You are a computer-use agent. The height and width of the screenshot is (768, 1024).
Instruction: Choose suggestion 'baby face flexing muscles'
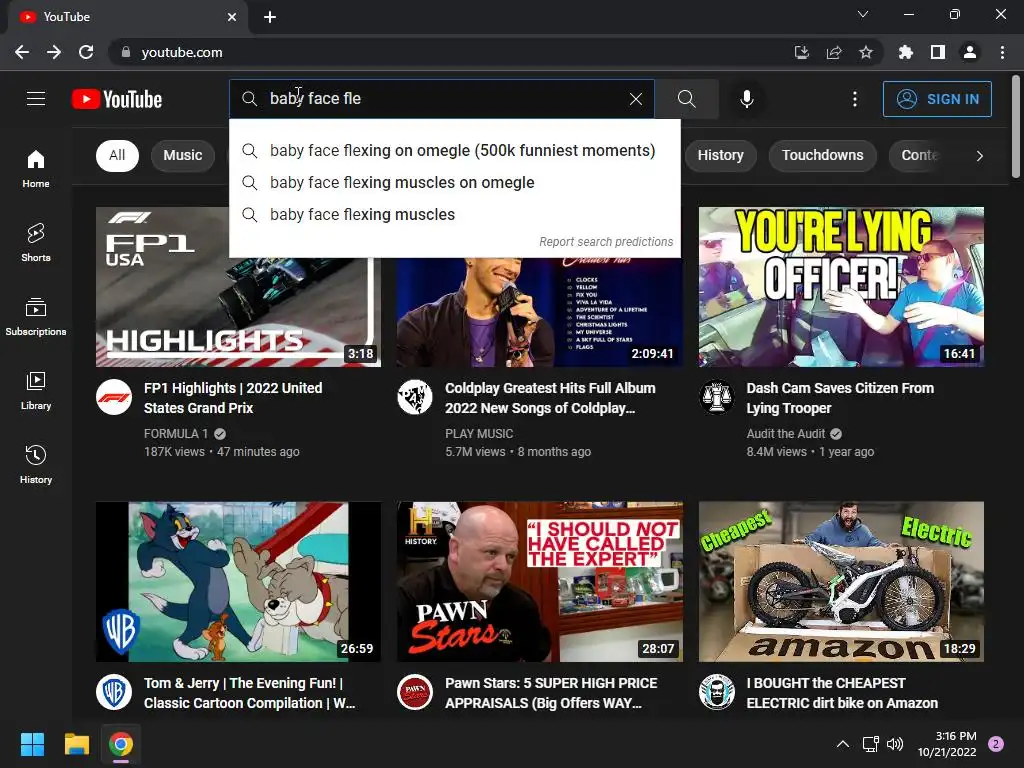coord(455,214)
